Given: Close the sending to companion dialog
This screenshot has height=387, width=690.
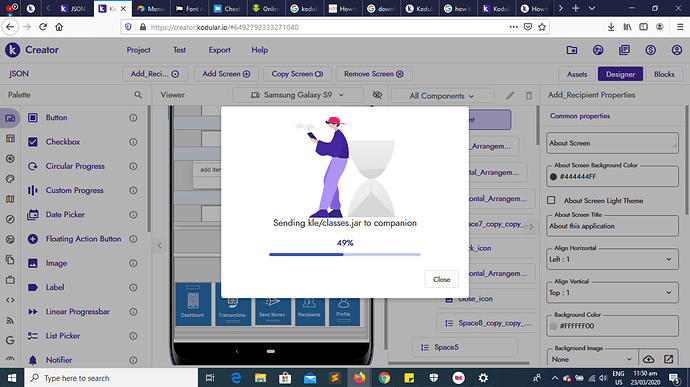Looking at the screenshot, I should (441, 280).
